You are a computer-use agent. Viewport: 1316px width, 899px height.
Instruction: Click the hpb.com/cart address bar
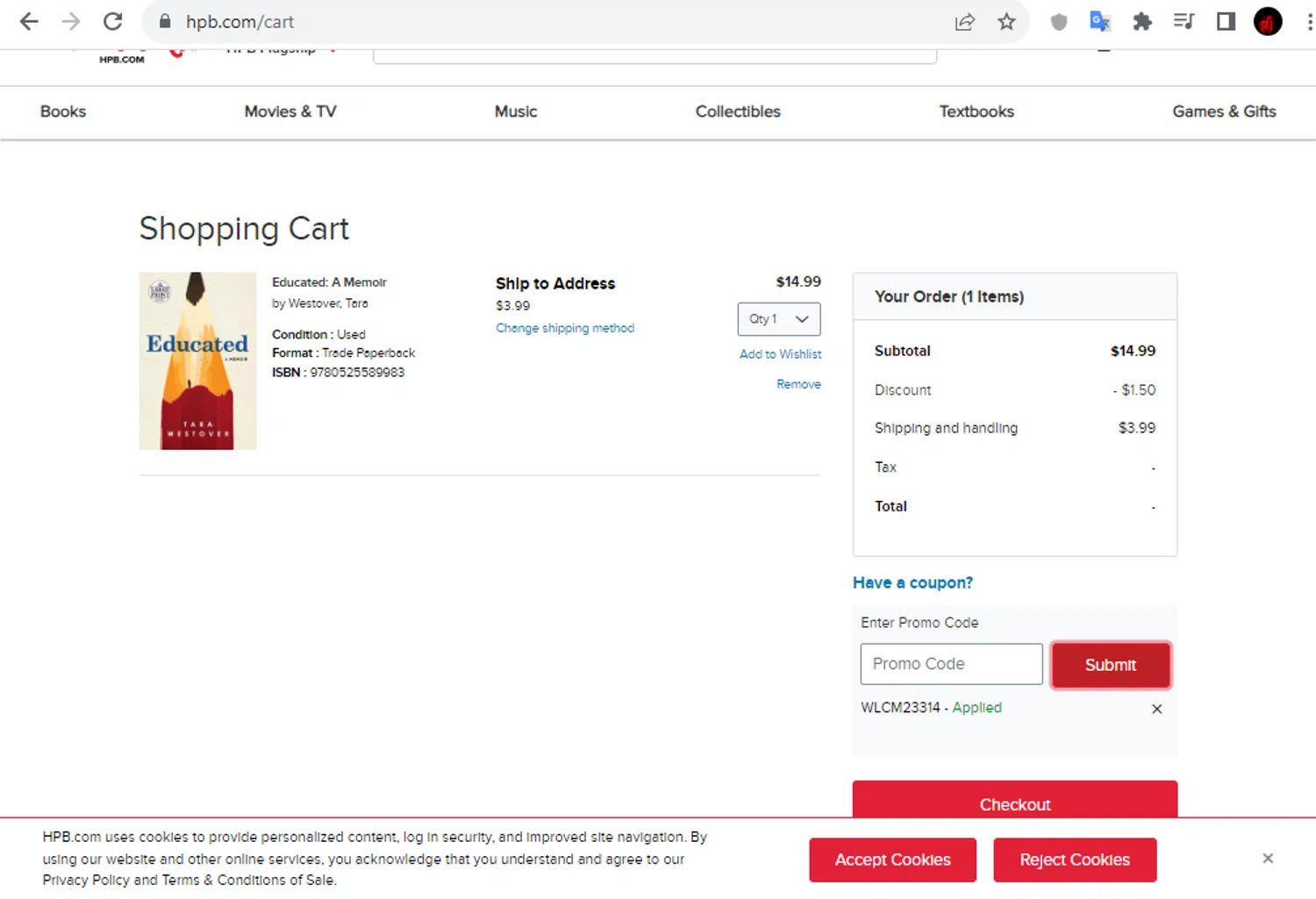[561, 22]
